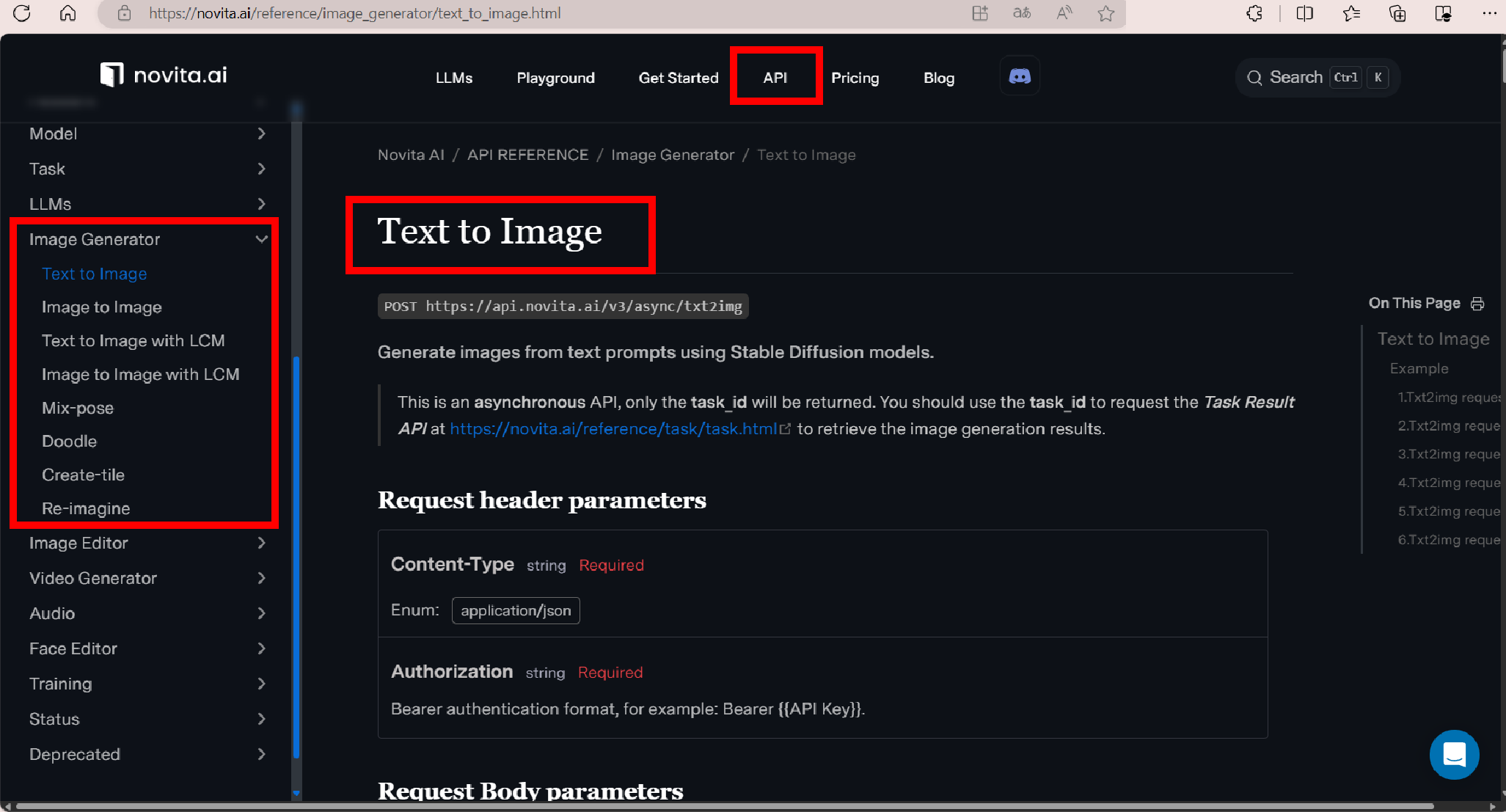Select Image to Image in sidebar
Screen dimensions: 1506x812
(x=102, y=307)
